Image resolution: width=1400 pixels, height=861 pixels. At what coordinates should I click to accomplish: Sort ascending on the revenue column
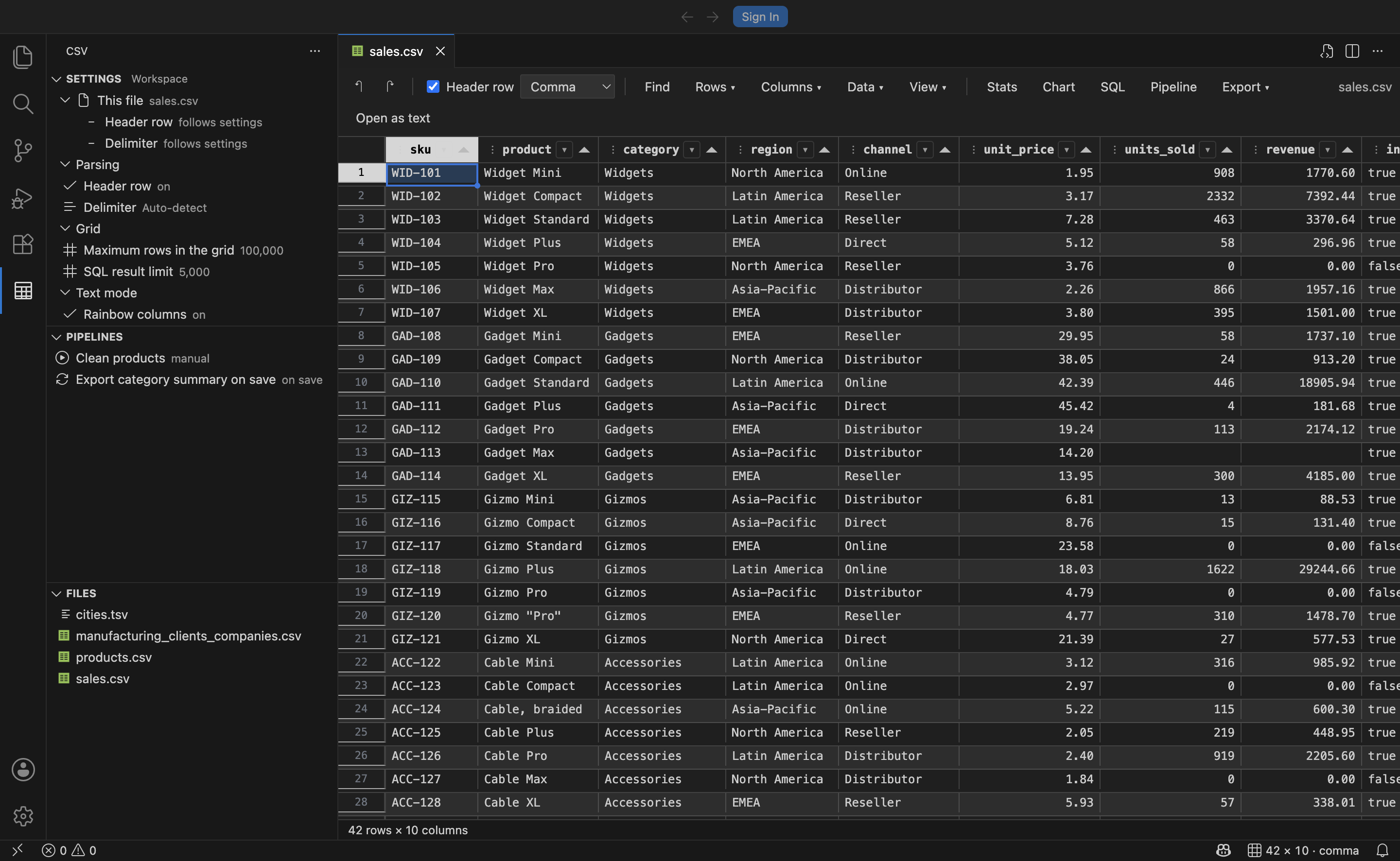[1347, 150]
